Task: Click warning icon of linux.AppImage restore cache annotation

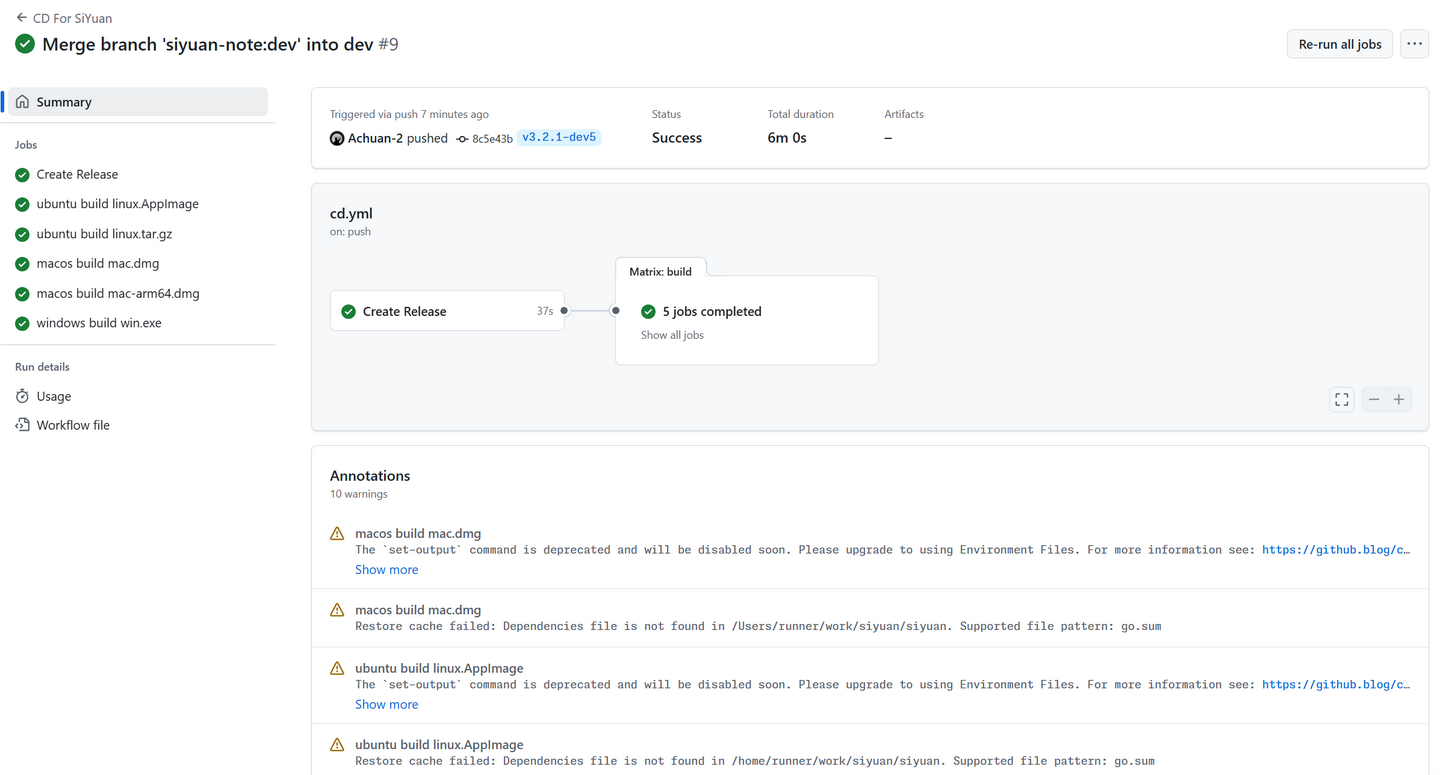Action: (x=337, y=745)
